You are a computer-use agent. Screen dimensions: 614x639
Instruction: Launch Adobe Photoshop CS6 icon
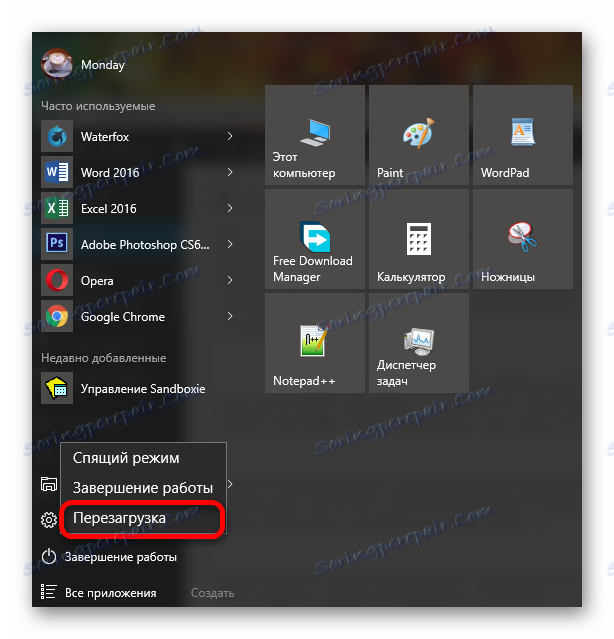(x=57, y=244)
